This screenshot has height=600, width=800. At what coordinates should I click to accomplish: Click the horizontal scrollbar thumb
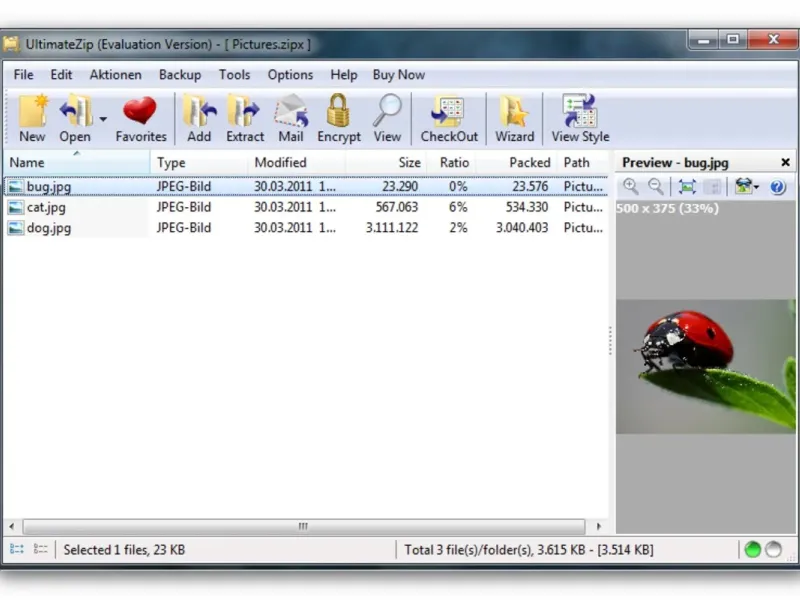click(304, 526)
